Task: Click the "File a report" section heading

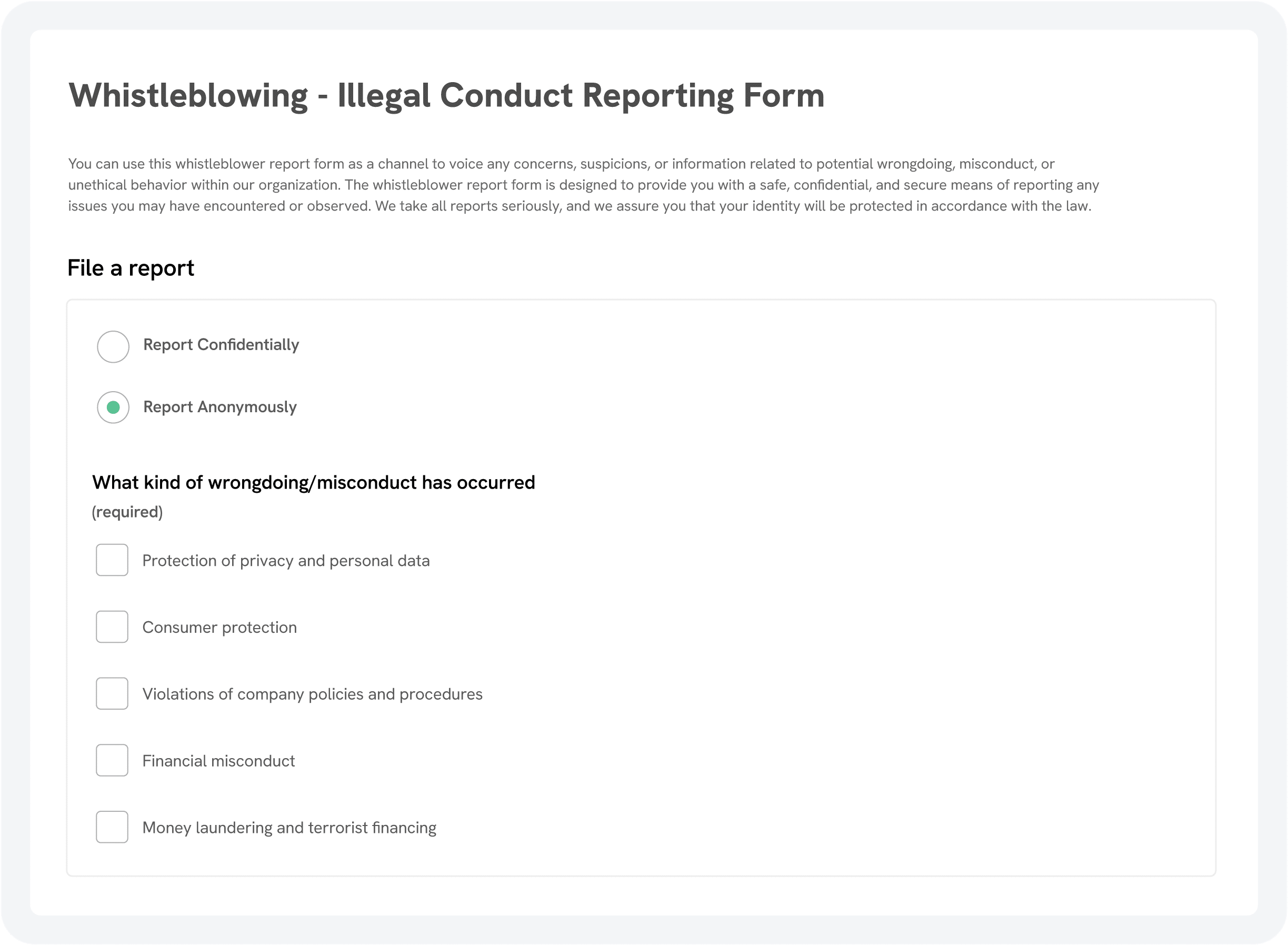Action: tap(131, 268)
